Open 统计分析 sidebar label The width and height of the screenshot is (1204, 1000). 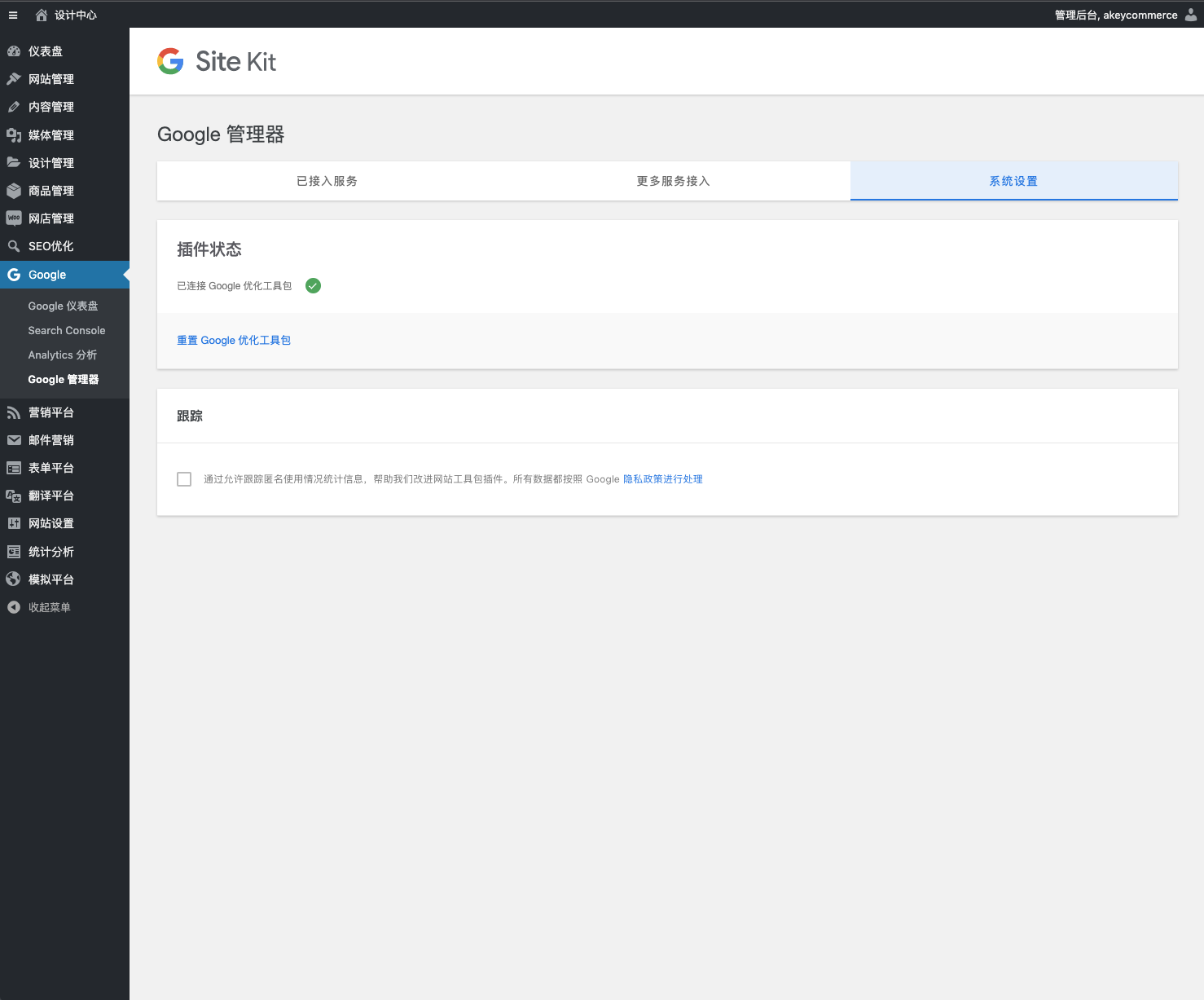click(51, 552)
